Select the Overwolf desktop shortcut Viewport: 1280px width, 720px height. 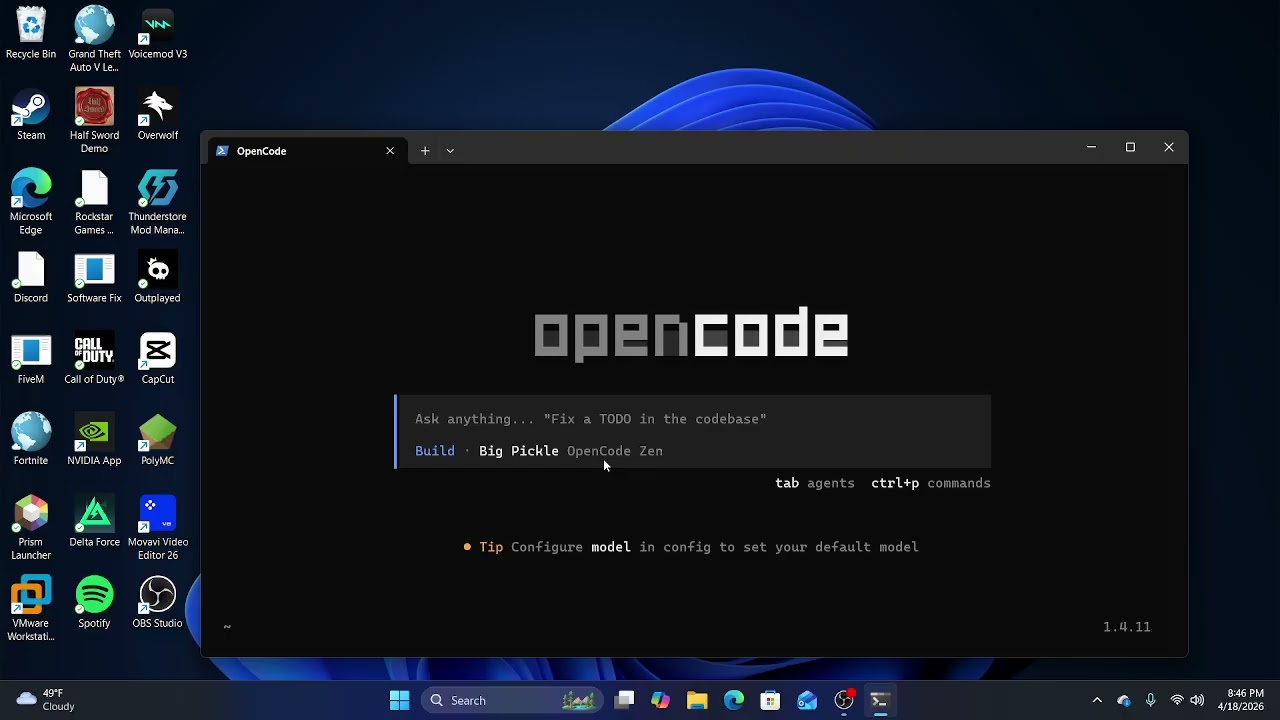tap(157, 115)
